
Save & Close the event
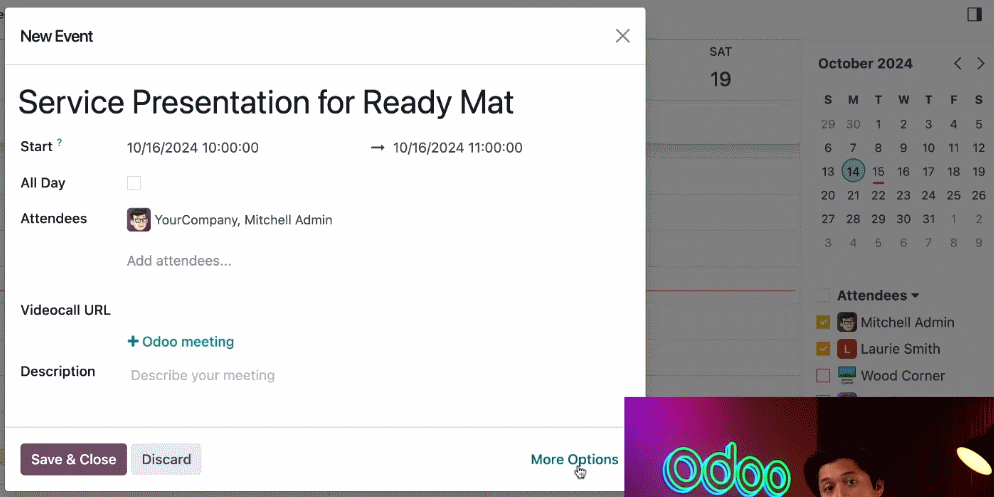click(74, 460)
